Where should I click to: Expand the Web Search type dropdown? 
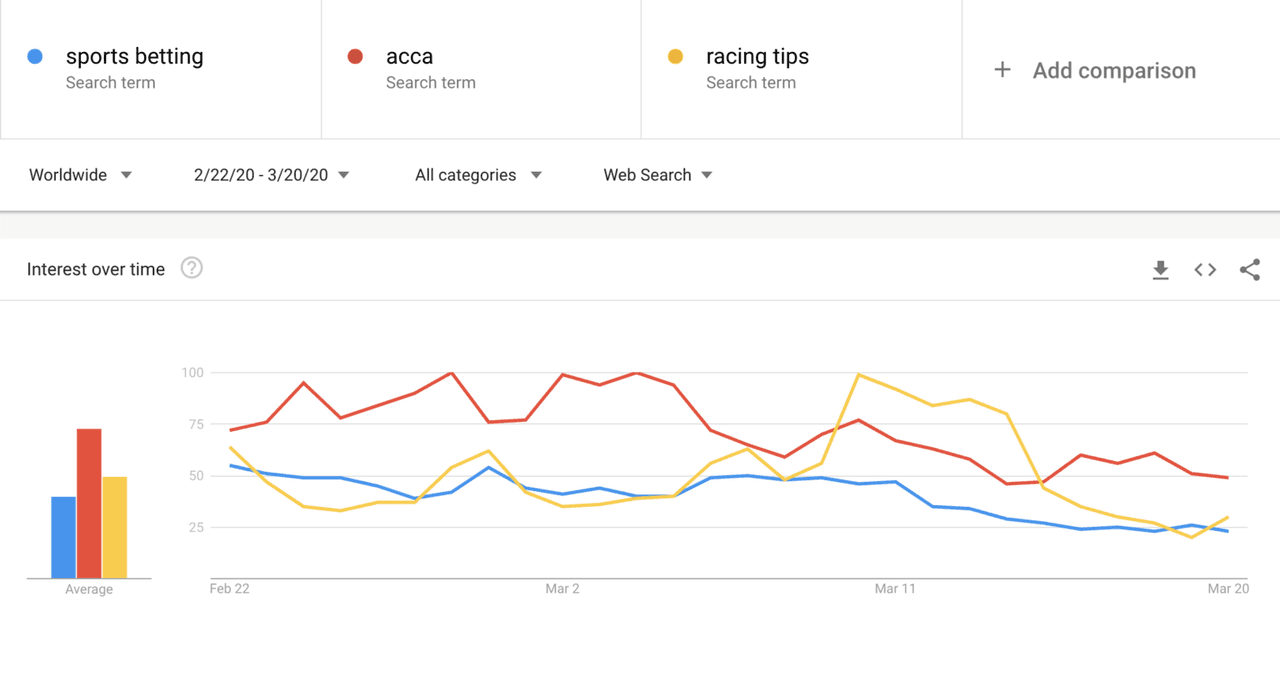[x=658, y=175]
